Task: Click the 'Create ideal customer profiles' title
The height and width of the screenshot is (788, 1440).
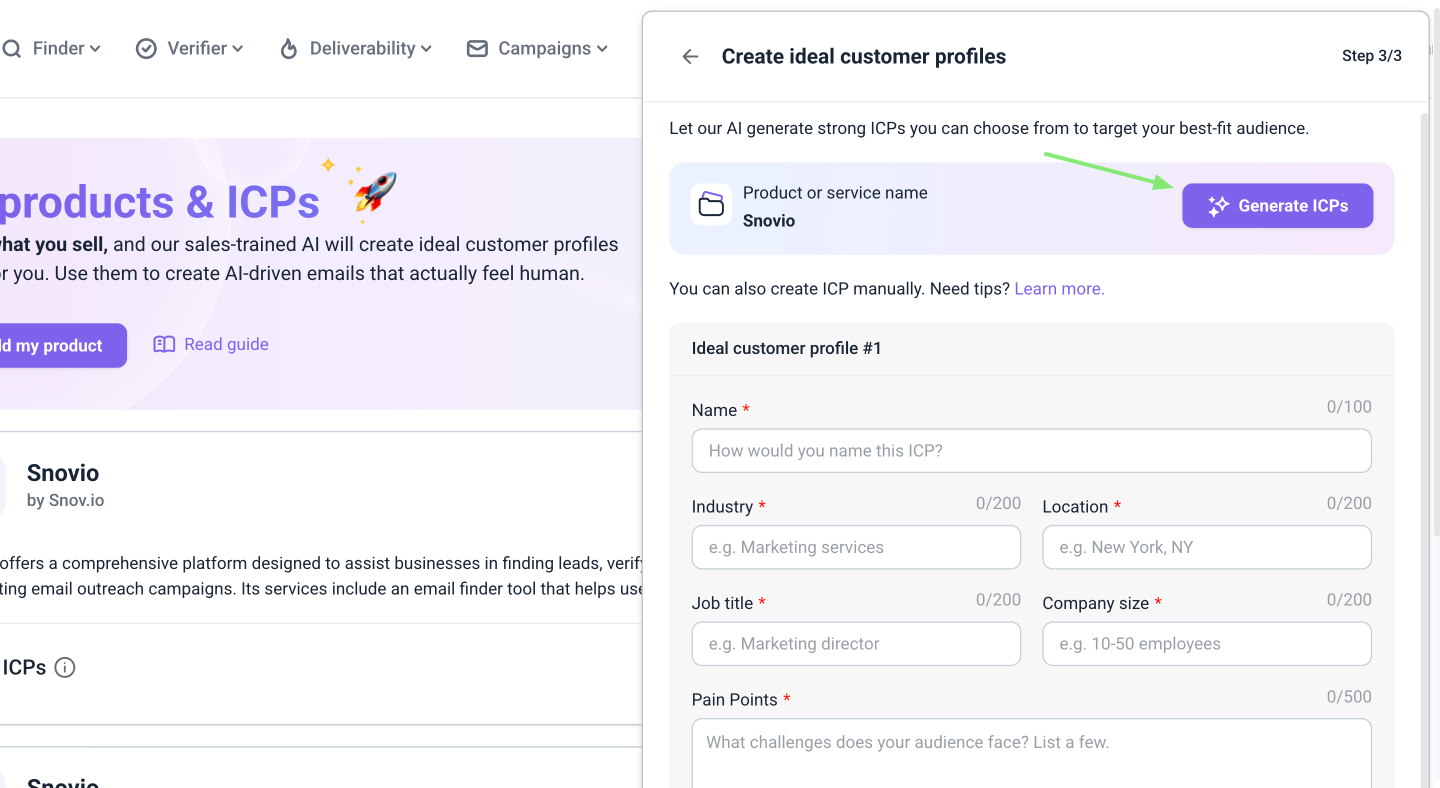Action: pyautogui.click(x=864, y=57)
